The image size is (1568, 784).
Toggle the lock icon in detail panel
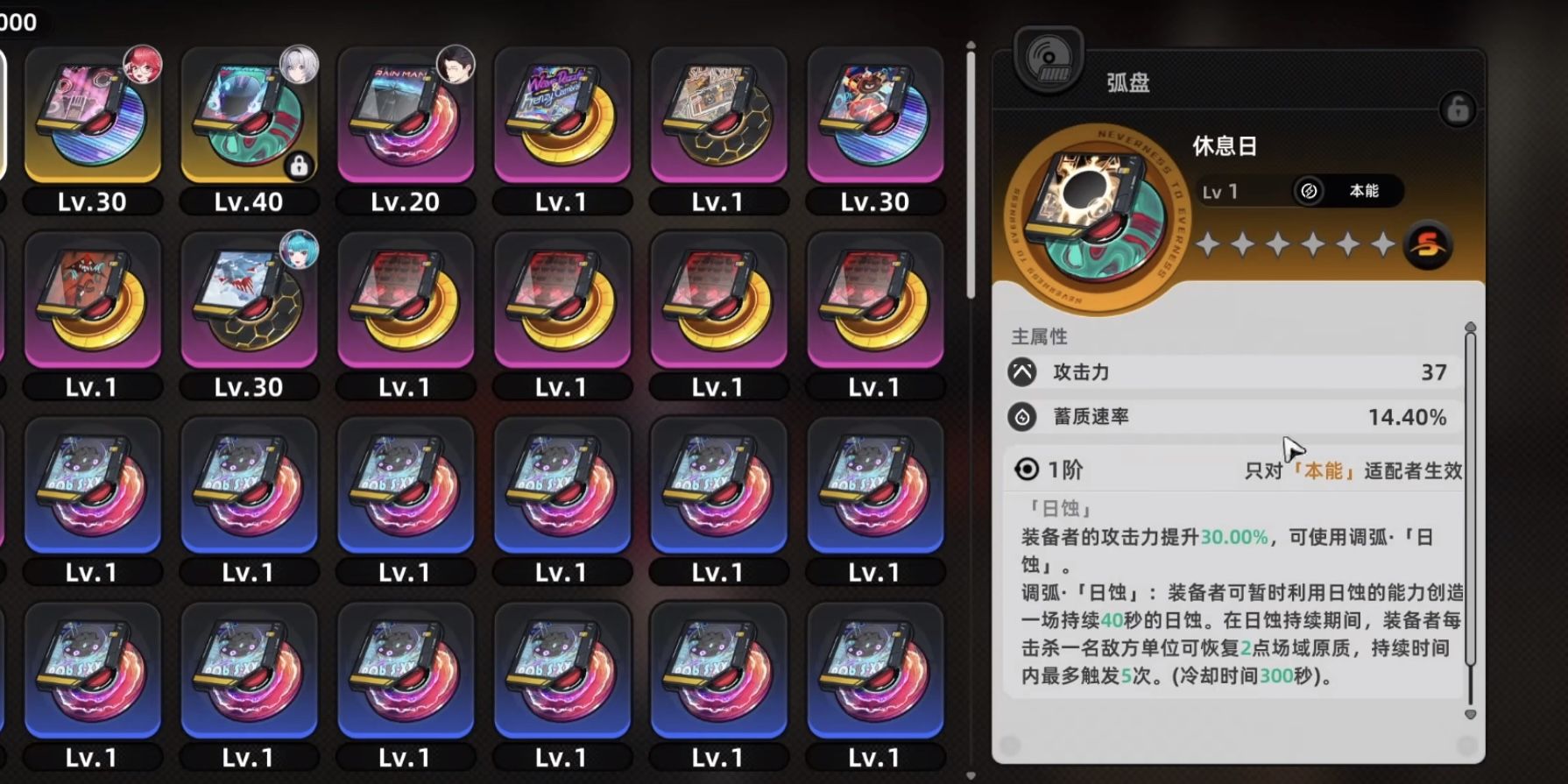pos(1457,109)
